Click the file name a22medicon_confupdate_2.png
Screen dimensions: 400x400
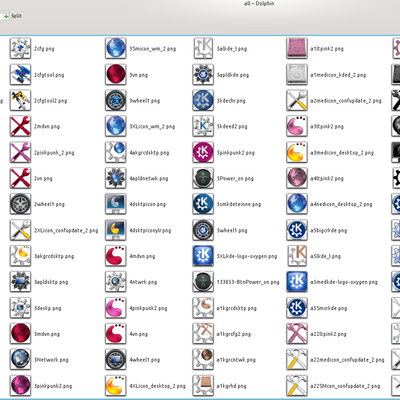point(347,360)
